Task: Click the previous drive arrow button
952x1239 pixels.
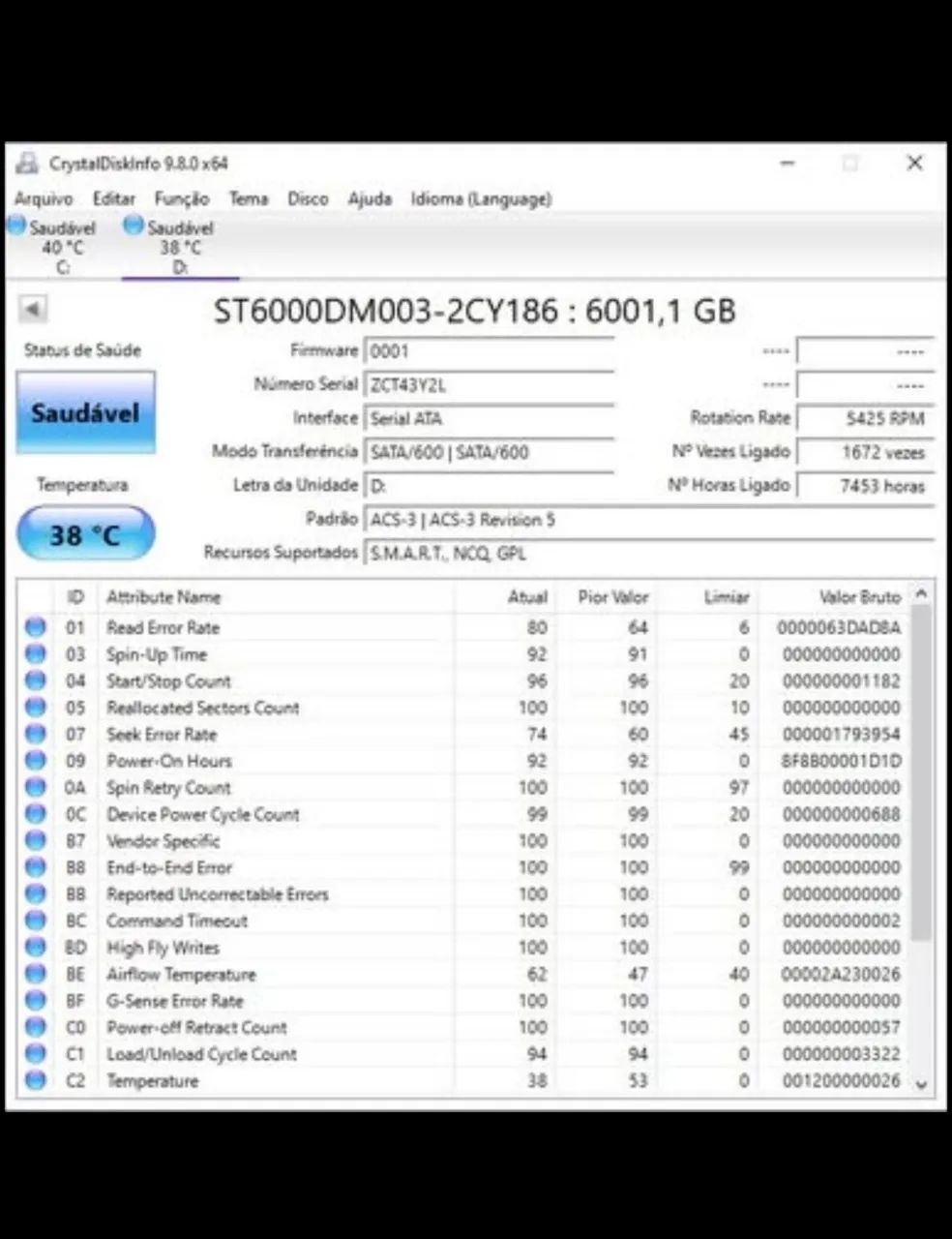Action: point(33,309)
